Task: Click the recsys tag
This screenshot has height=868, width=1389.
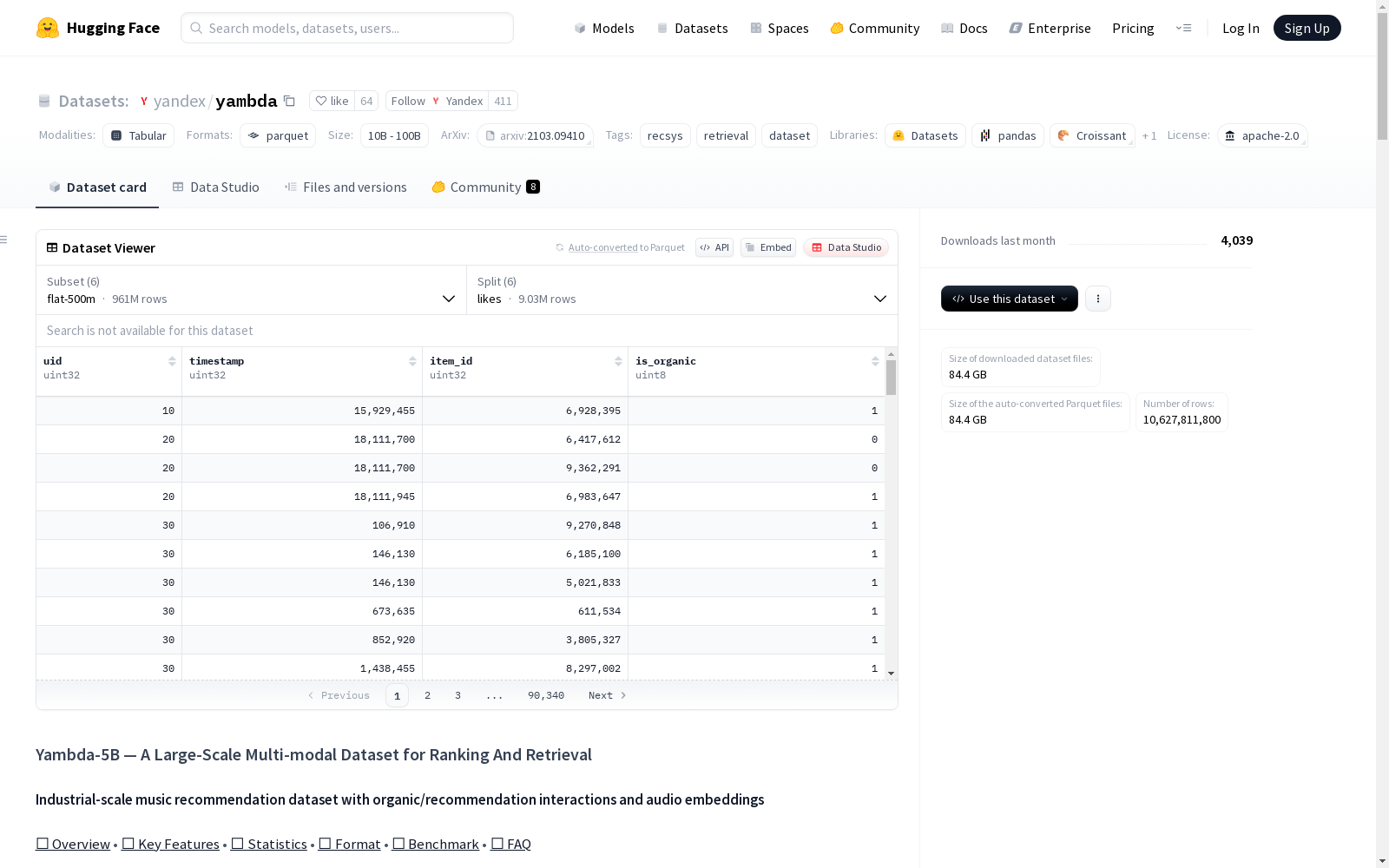Action: click(665, 135)
